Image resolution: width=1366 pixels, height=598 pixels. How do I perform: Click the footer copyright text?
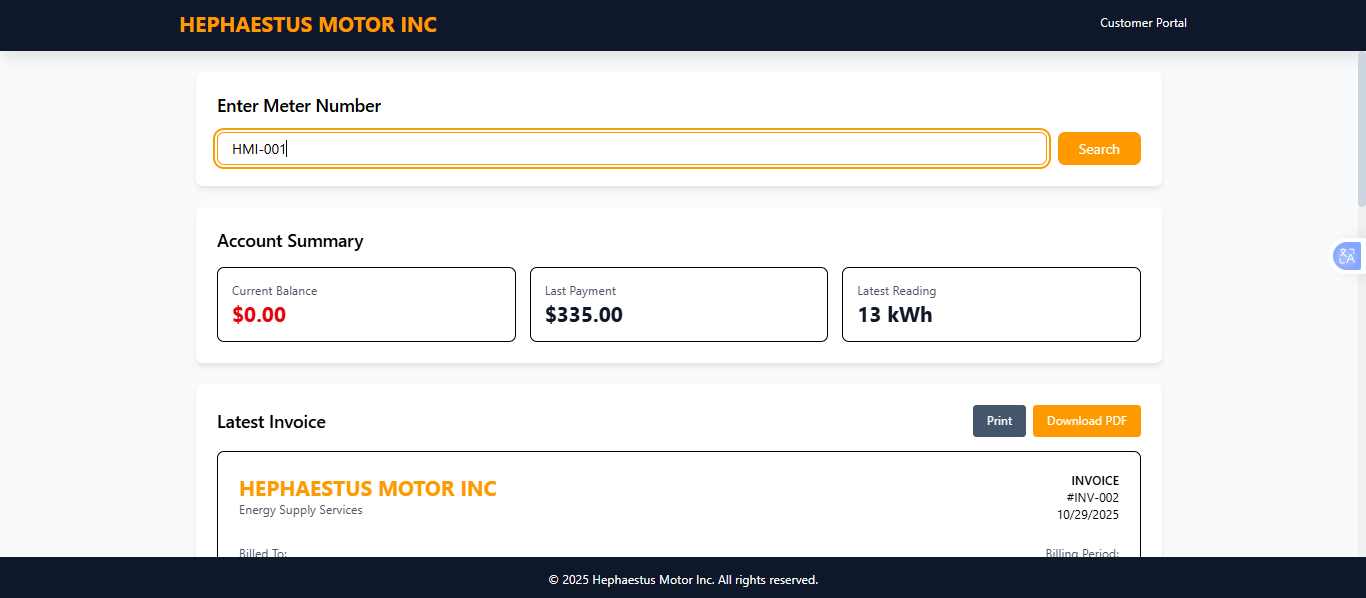coord(683,580)
